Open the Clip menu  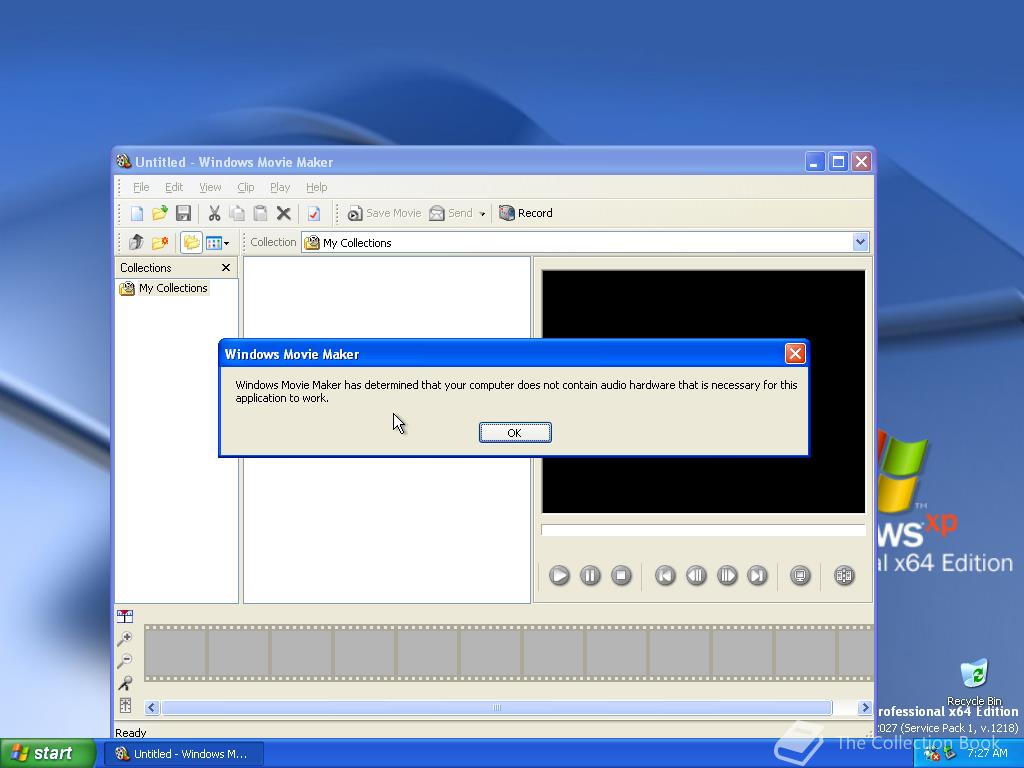pos(246,187)
